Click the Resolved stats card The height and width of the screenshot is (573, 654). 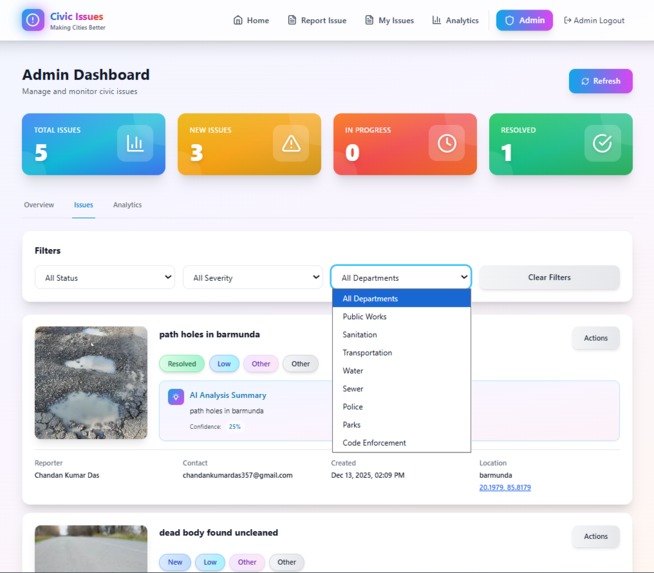tap(561, 144)
